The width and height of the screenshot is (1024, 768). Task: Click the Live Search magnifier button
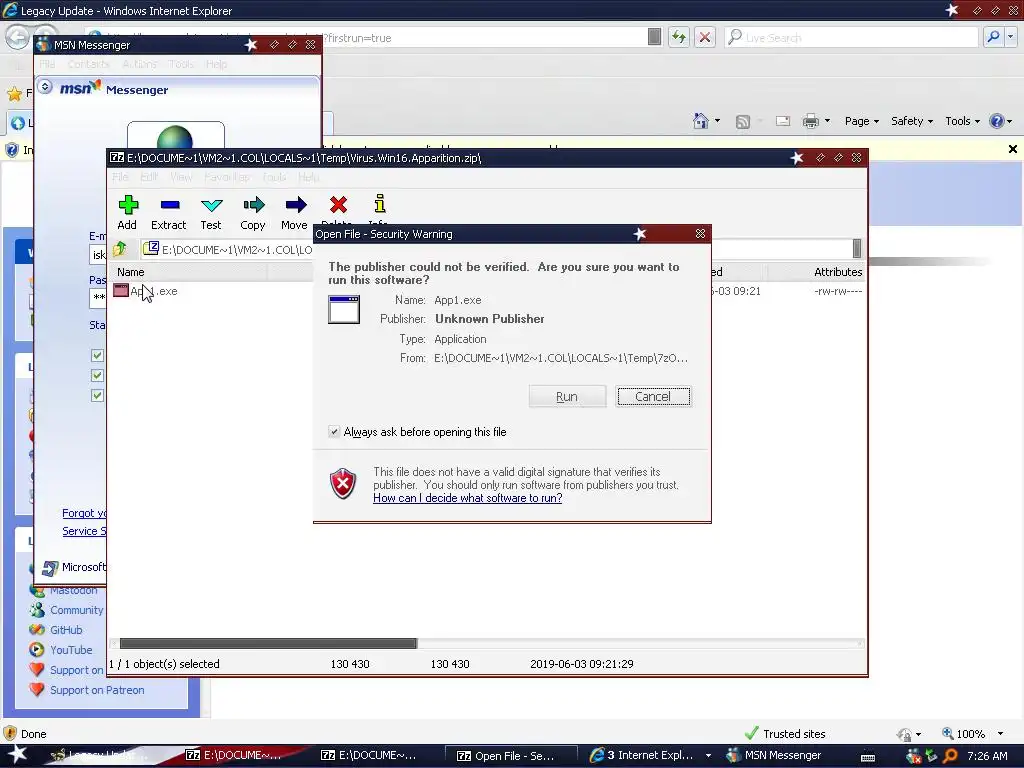(x=993, y=37)
